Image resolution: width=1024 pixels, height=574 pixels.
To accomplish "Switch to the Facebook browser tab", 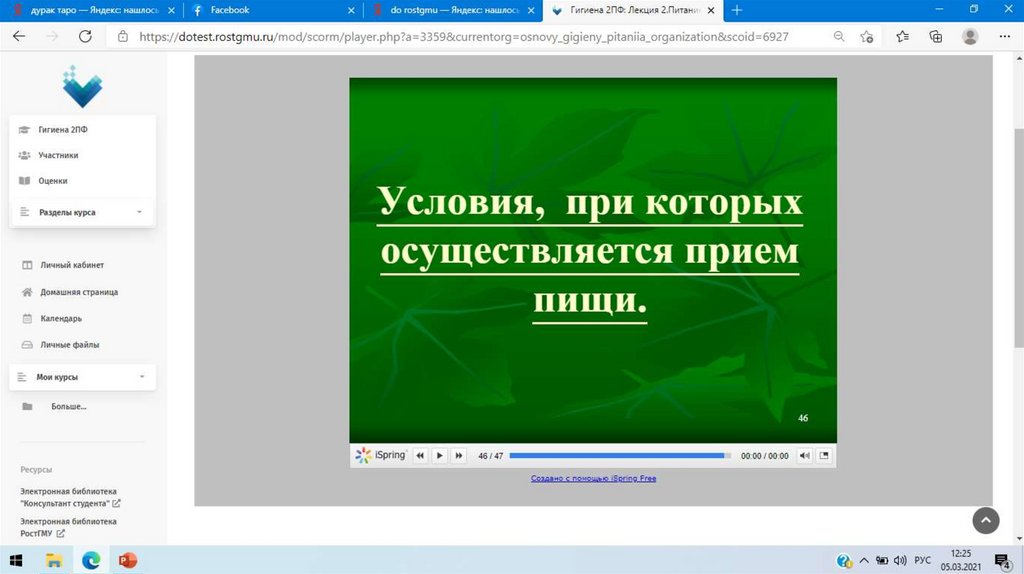I will (270, 10).
